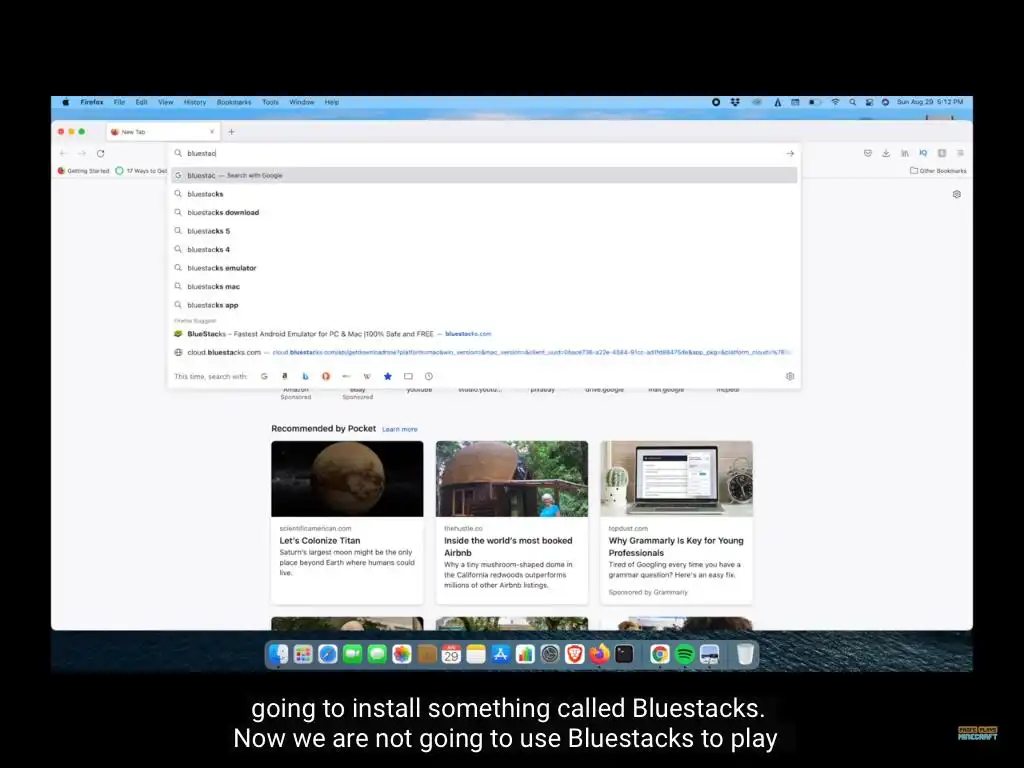The height and width of the screenshot is (768, 1024).
Task: Open '17 Ways to Get' bookmark
Action: [x=141, y=171]
